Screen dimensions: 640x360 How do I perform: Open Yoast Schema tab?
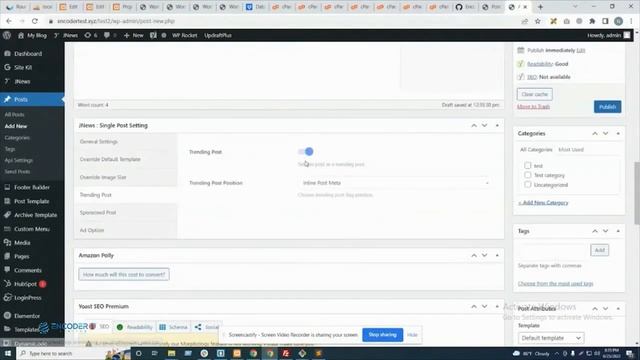(173, 327)
